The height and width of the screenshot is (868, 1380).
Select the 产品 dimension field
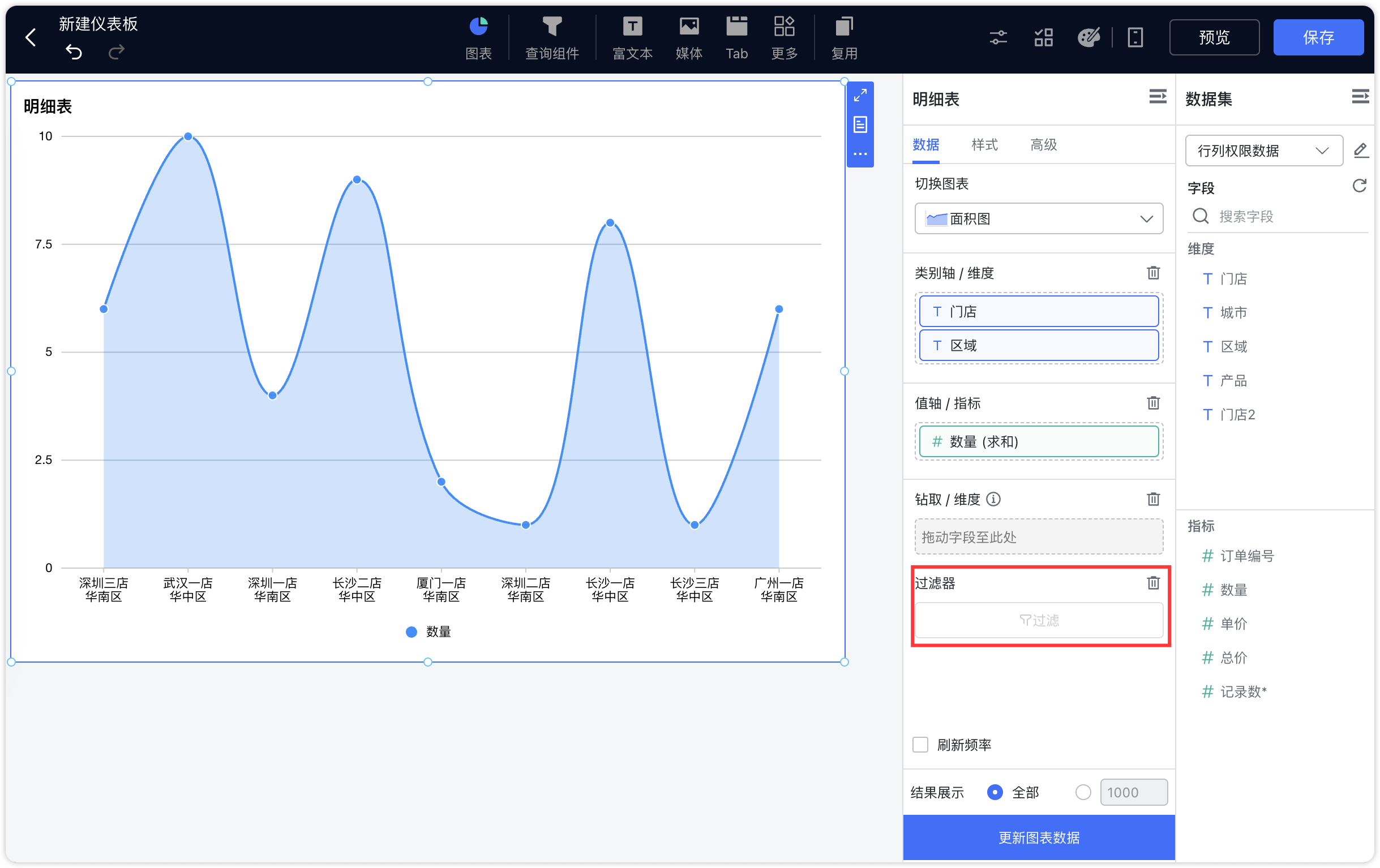pyautogui.click(x=1224, y=380)
